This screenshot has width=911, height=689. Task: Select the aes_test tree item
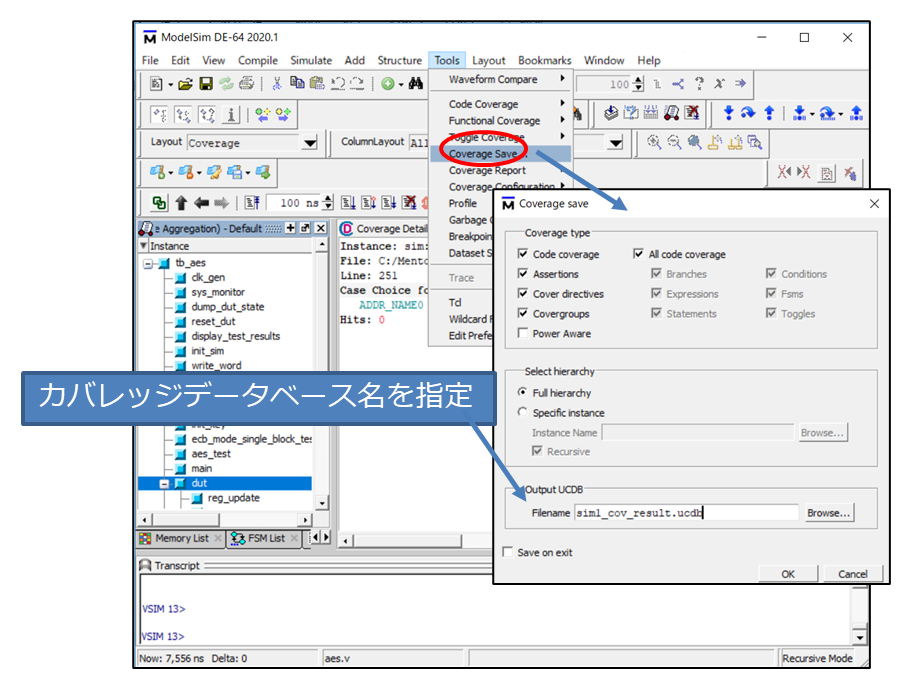(211, 454)
